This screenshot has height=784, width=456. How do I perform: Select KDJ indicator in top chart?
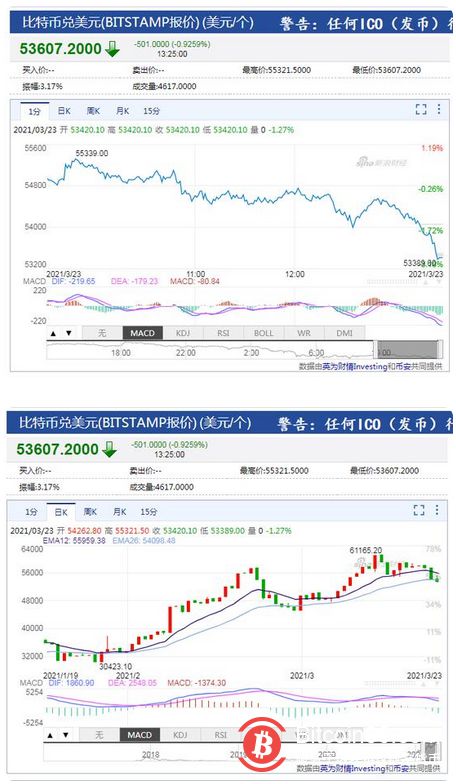(183, 333)
